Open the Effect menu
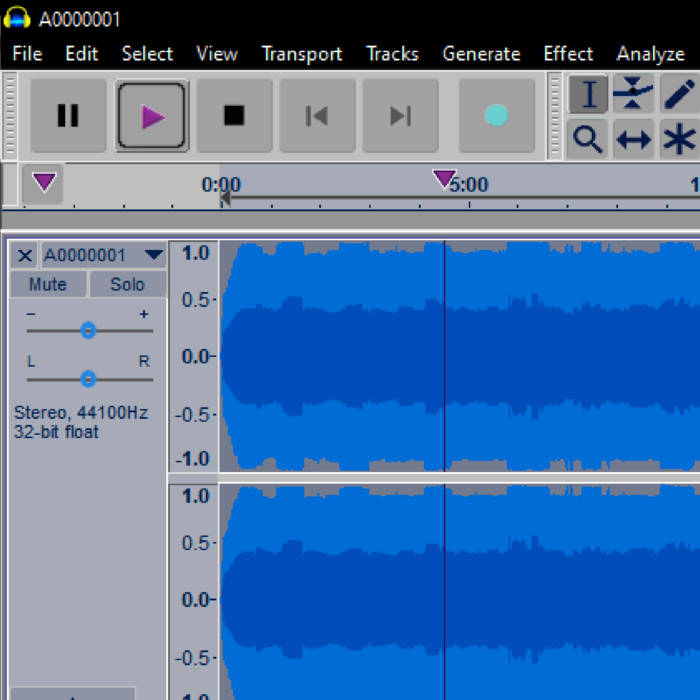This screenshot has height=700, width=700. (568, 54)
